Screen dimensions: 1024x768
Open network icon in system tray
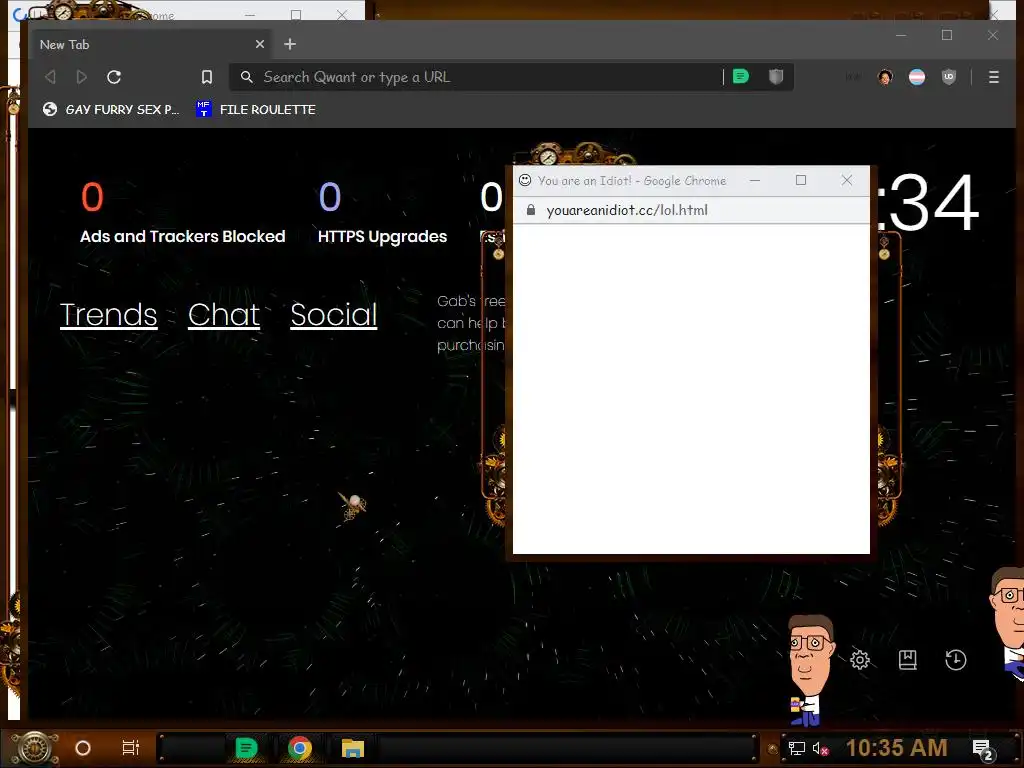click(797, 748)
